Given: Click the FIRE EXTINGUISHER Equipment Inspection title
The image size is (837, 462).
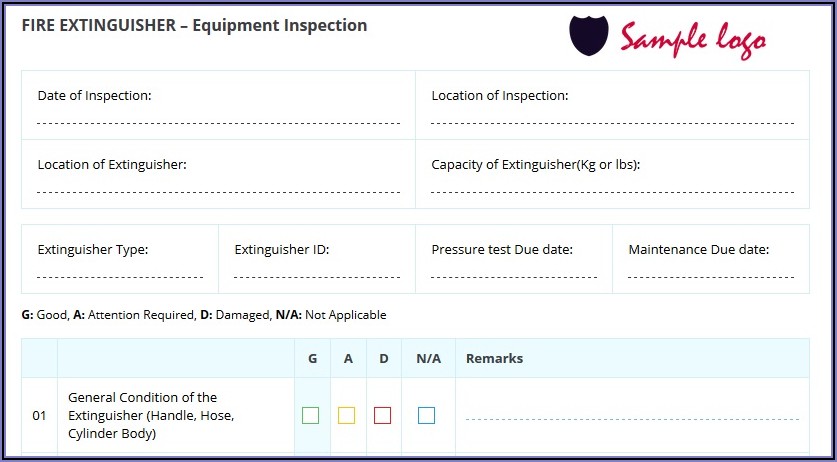Looking at the screenshot, I should [x=194, y=26].
